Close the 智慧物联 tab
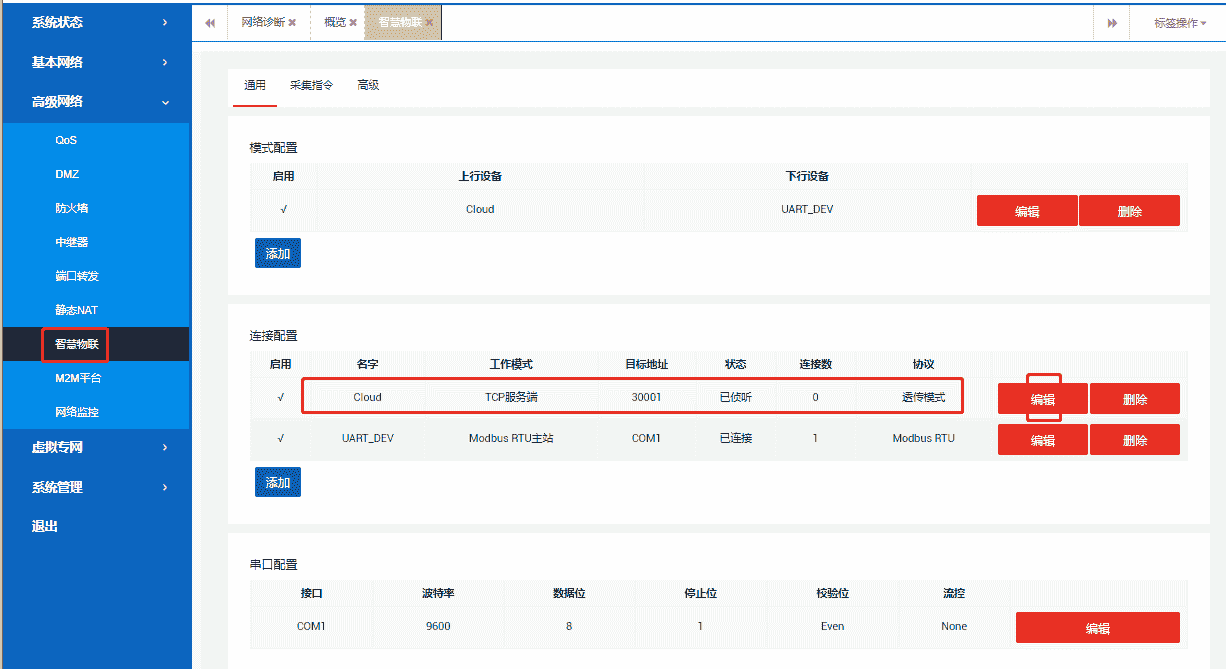 click(429, 23)
